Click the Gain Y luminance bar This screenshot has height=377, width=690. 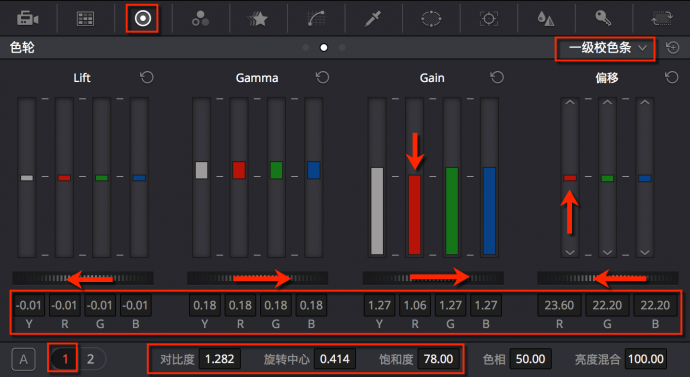coord(377,177)
